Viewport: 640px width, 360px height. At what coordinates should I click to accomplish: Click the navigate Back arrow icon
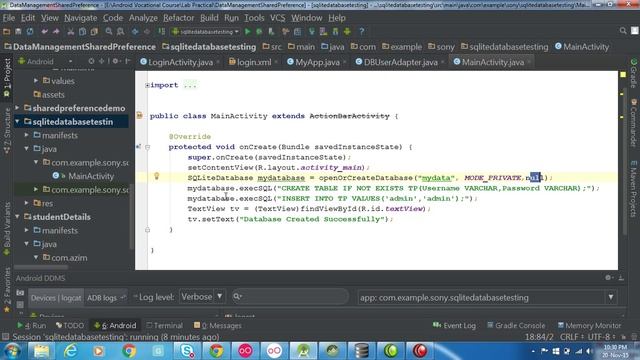pos(135,31)
